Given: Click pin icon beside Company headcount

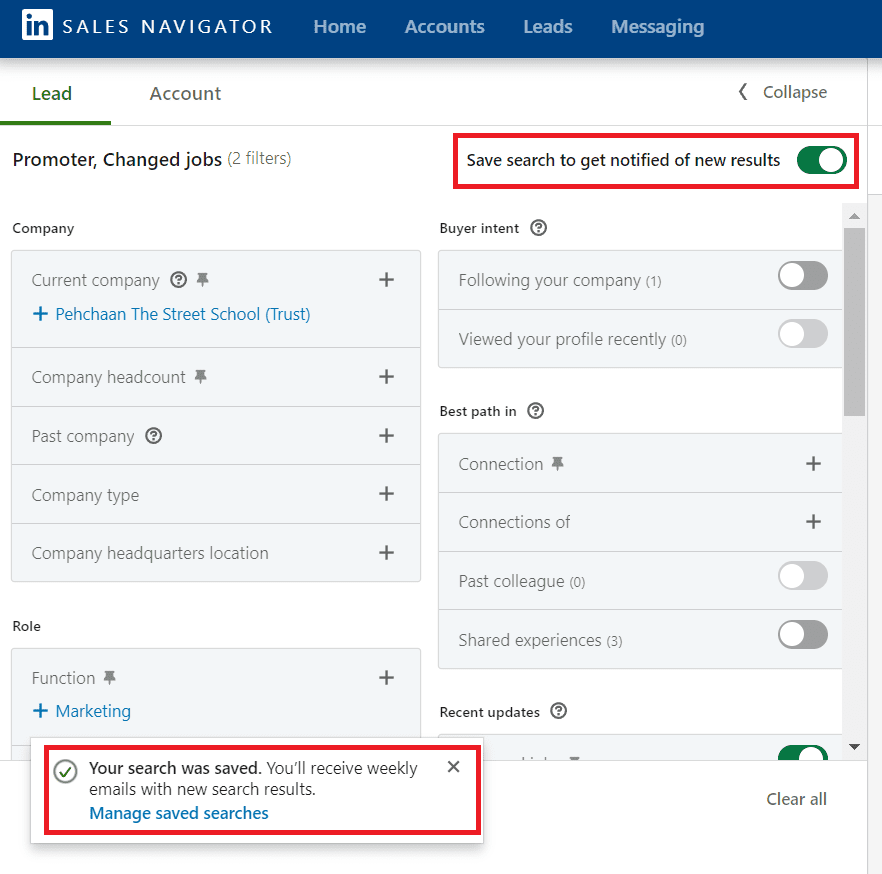Looking at the screenshot, I should [201, 377].
